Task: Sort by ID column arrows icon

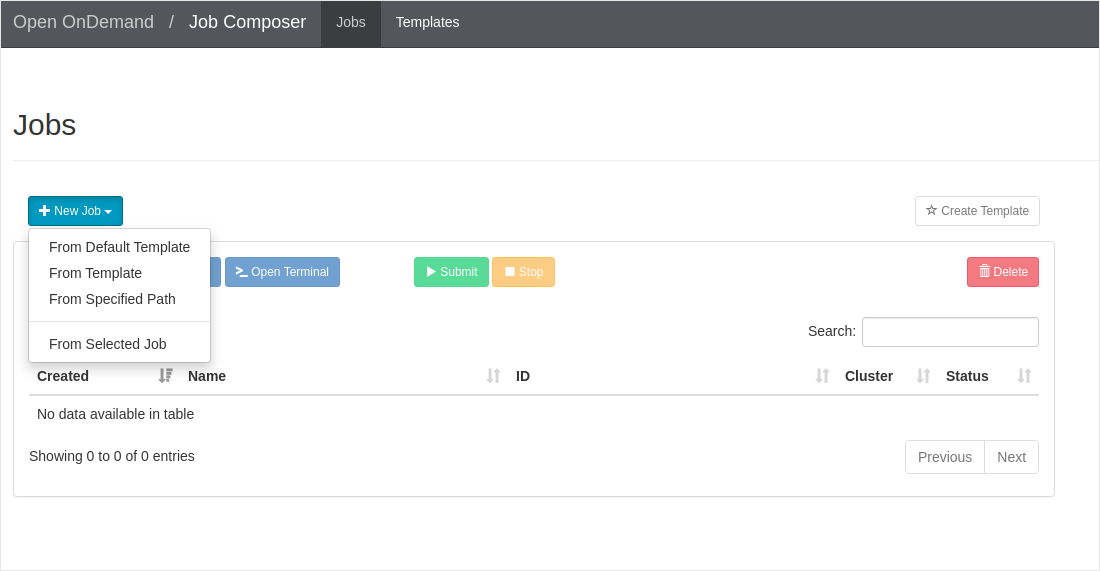Action: (x=822, y=376)
